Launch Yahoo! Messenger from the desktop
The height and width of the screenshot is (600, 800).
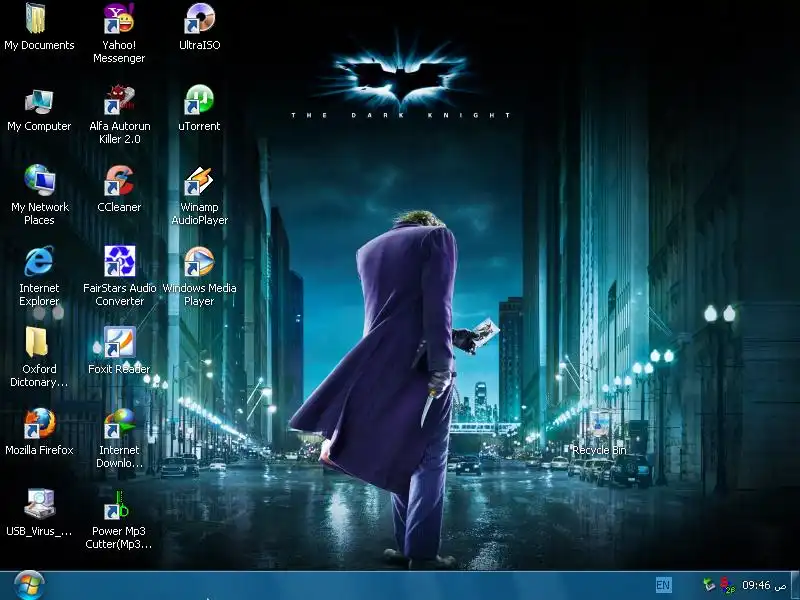tap(119, 18)
